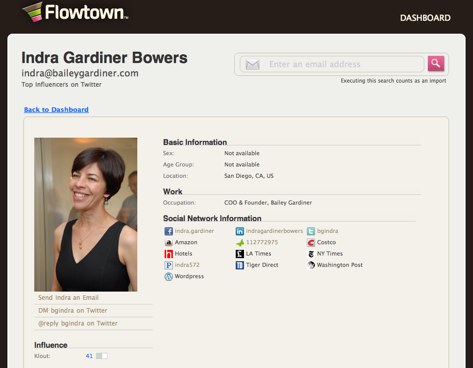Screen dimensions: 473x368
Task: Click the envelope icon in search box
Action: [252, 64]
